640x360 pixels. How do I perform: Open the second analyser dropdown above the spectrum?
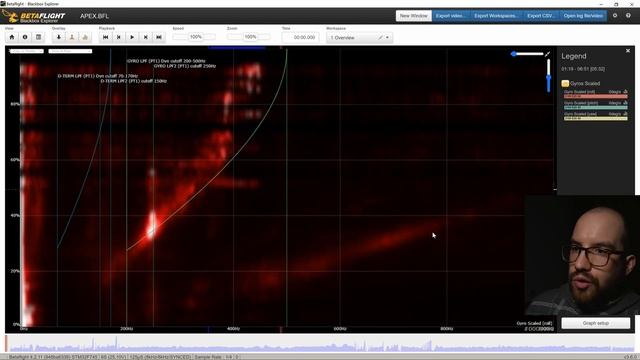tap(70, 51)
